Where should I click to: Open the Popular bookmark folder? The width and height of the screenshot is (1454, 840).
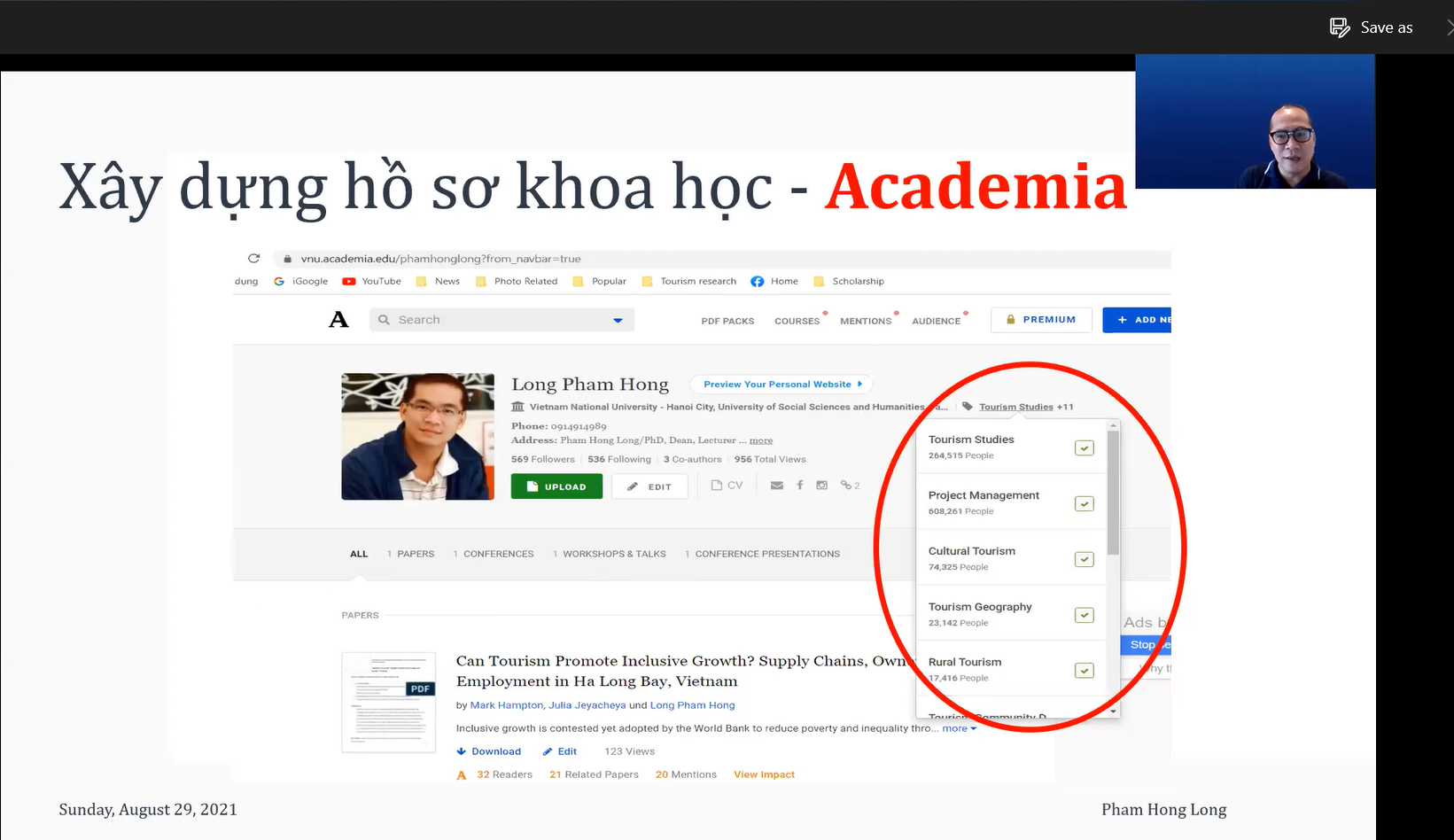(x=600, y=281)
